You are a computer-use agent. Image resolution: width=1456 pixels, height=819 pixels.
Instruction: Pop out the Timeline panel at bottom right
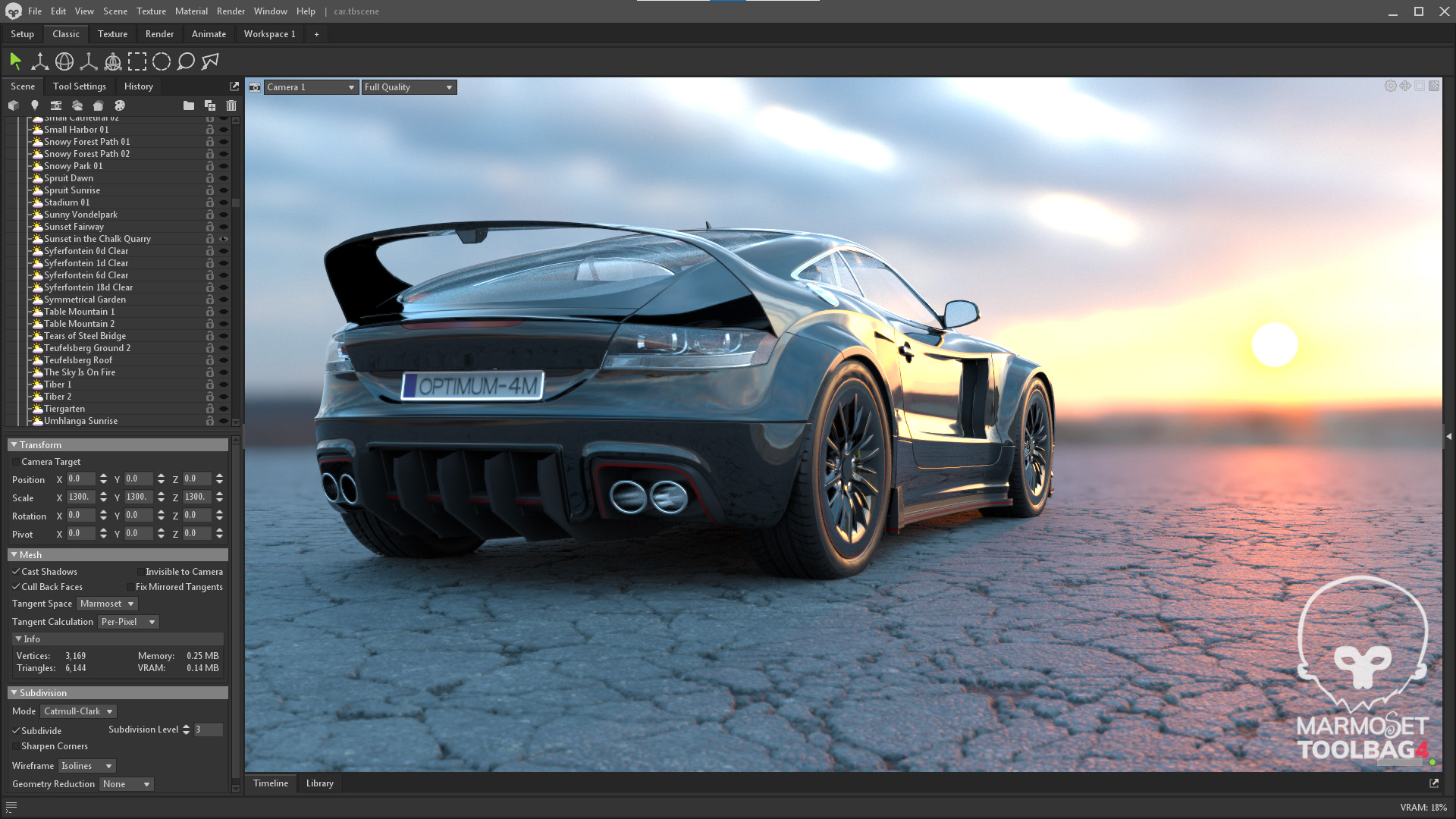pos(1434,783)
